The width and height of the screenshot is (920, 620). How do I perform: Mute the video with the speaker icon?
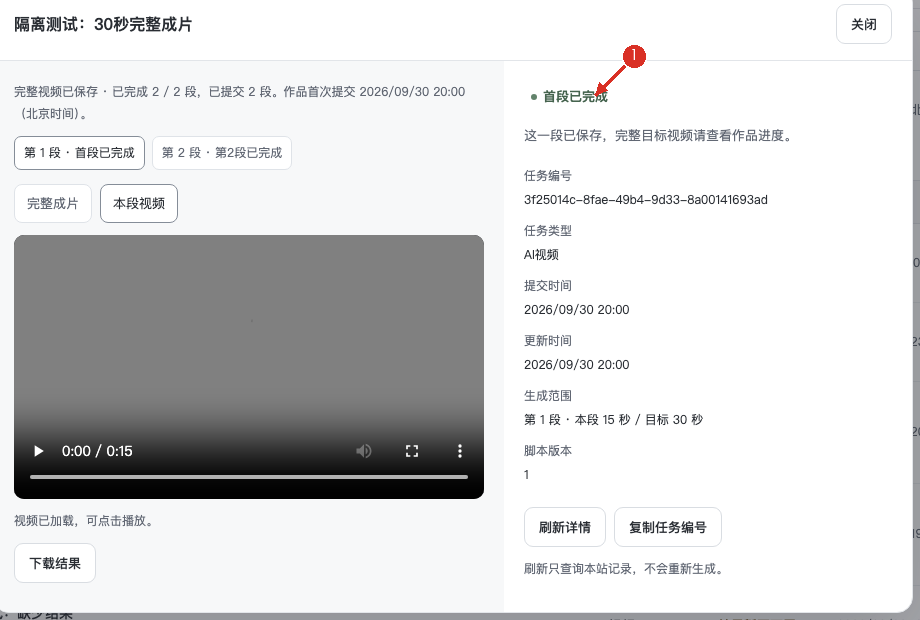[x=364, y=451]
